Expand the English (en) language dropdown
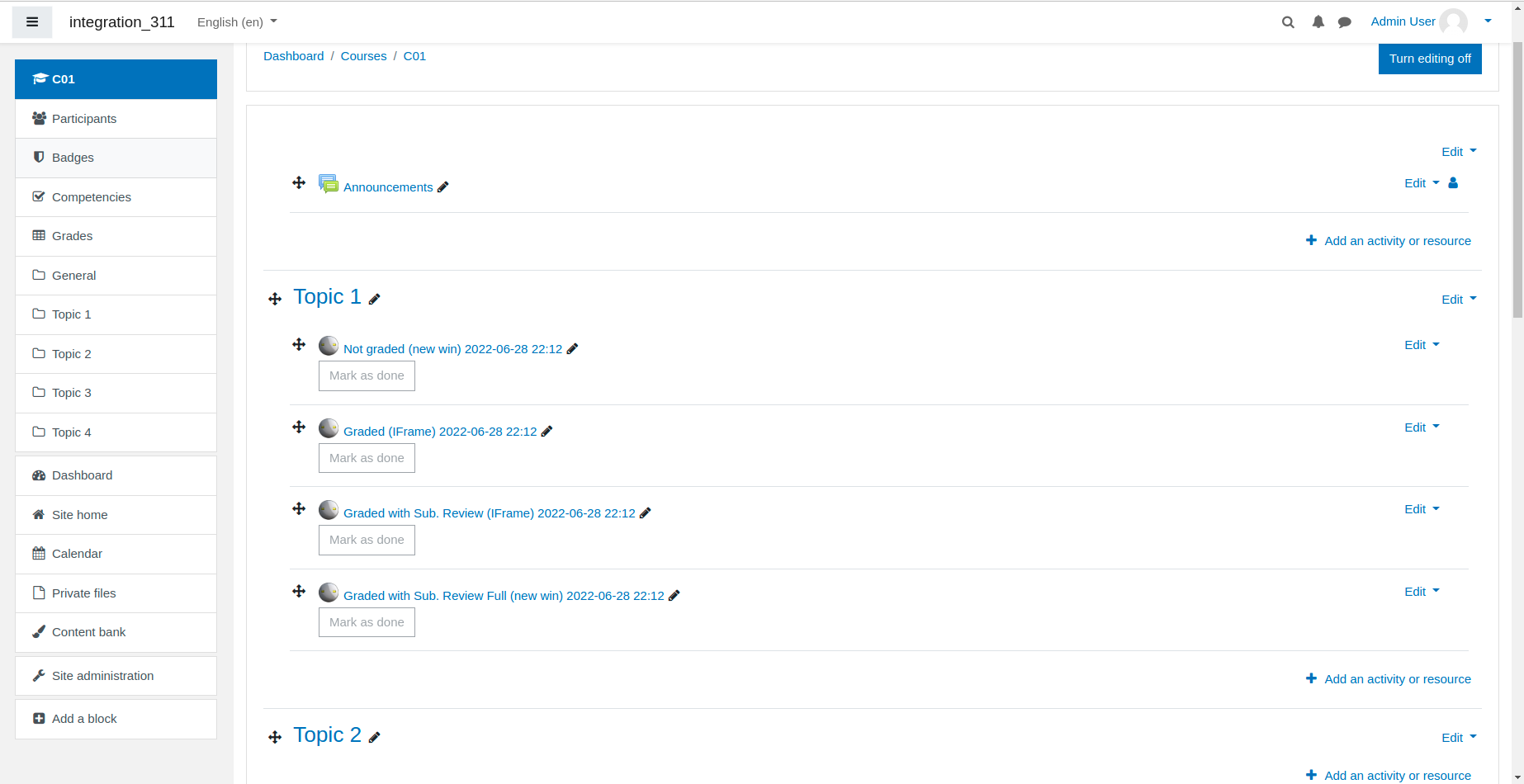1524x784 pixels. click(x=237, y=22)
